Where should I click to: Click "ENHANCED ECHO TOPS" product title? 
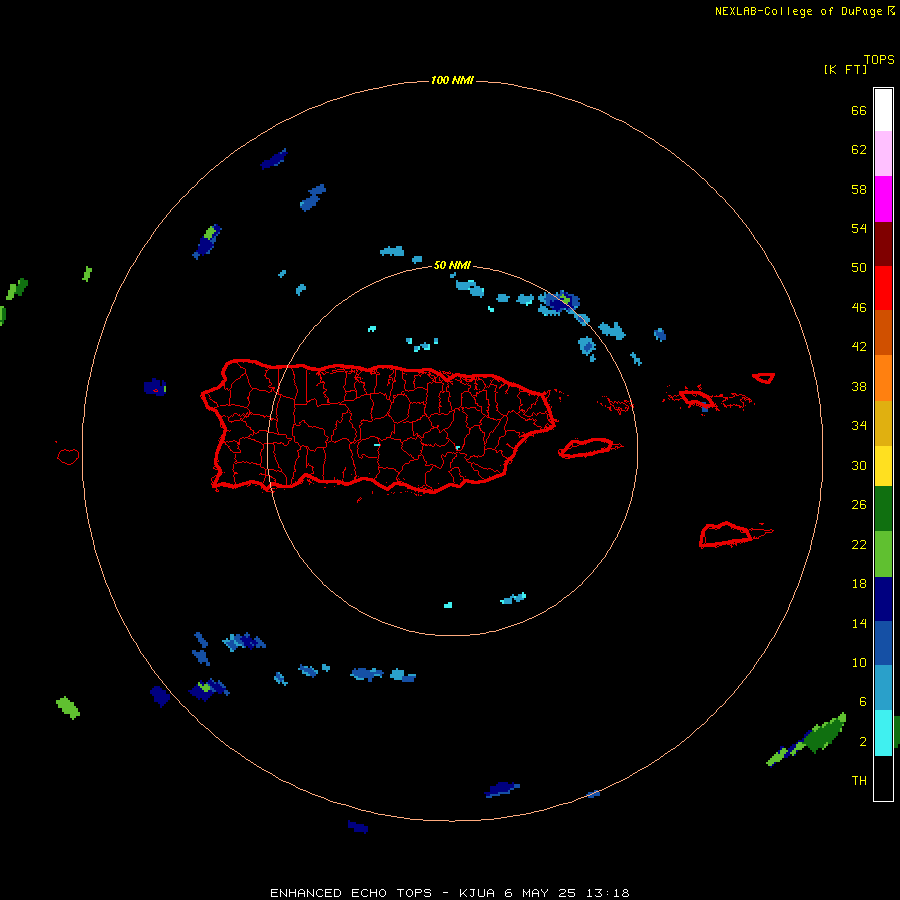click(351, 893)
